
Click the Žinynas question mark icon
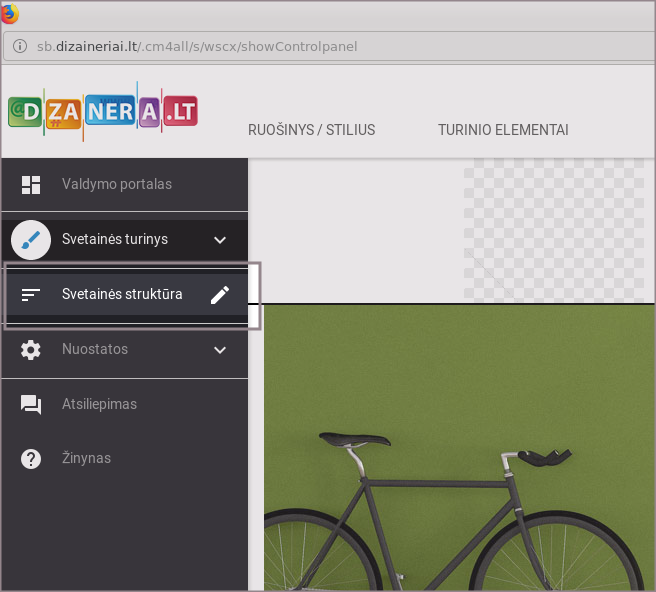31,458
